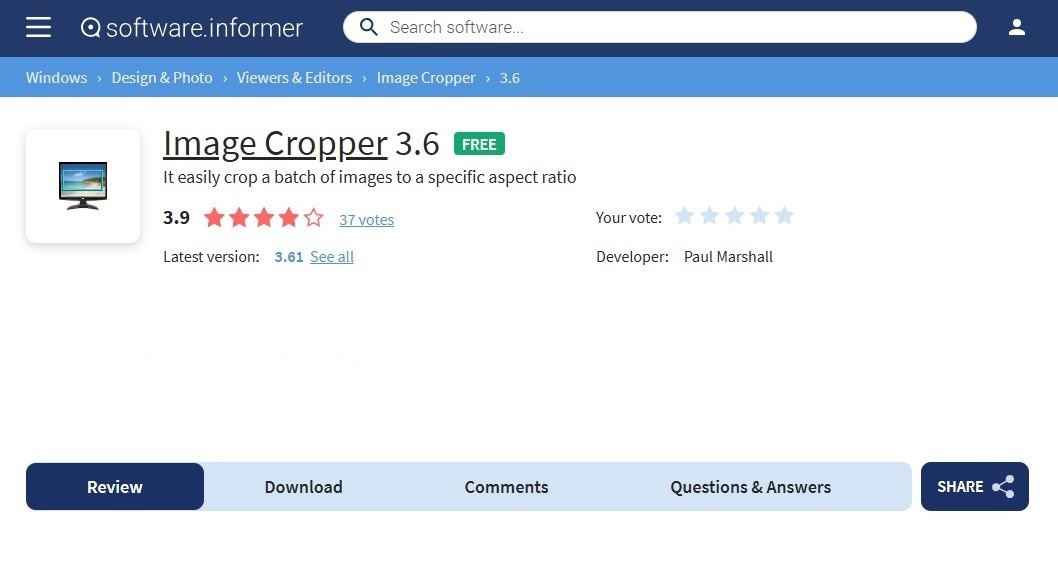Click the green FREE badge

tap(479, 144)
